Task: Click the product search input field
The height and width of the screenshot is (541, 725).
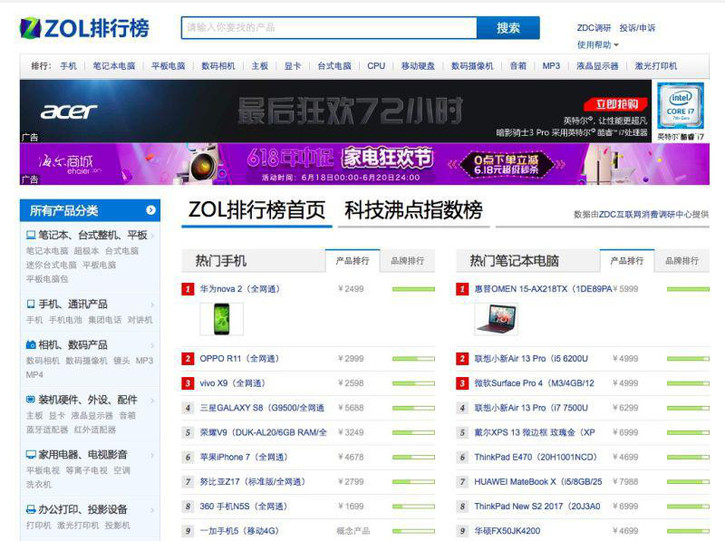Action: pyautogui.click(x=329, y=28)
